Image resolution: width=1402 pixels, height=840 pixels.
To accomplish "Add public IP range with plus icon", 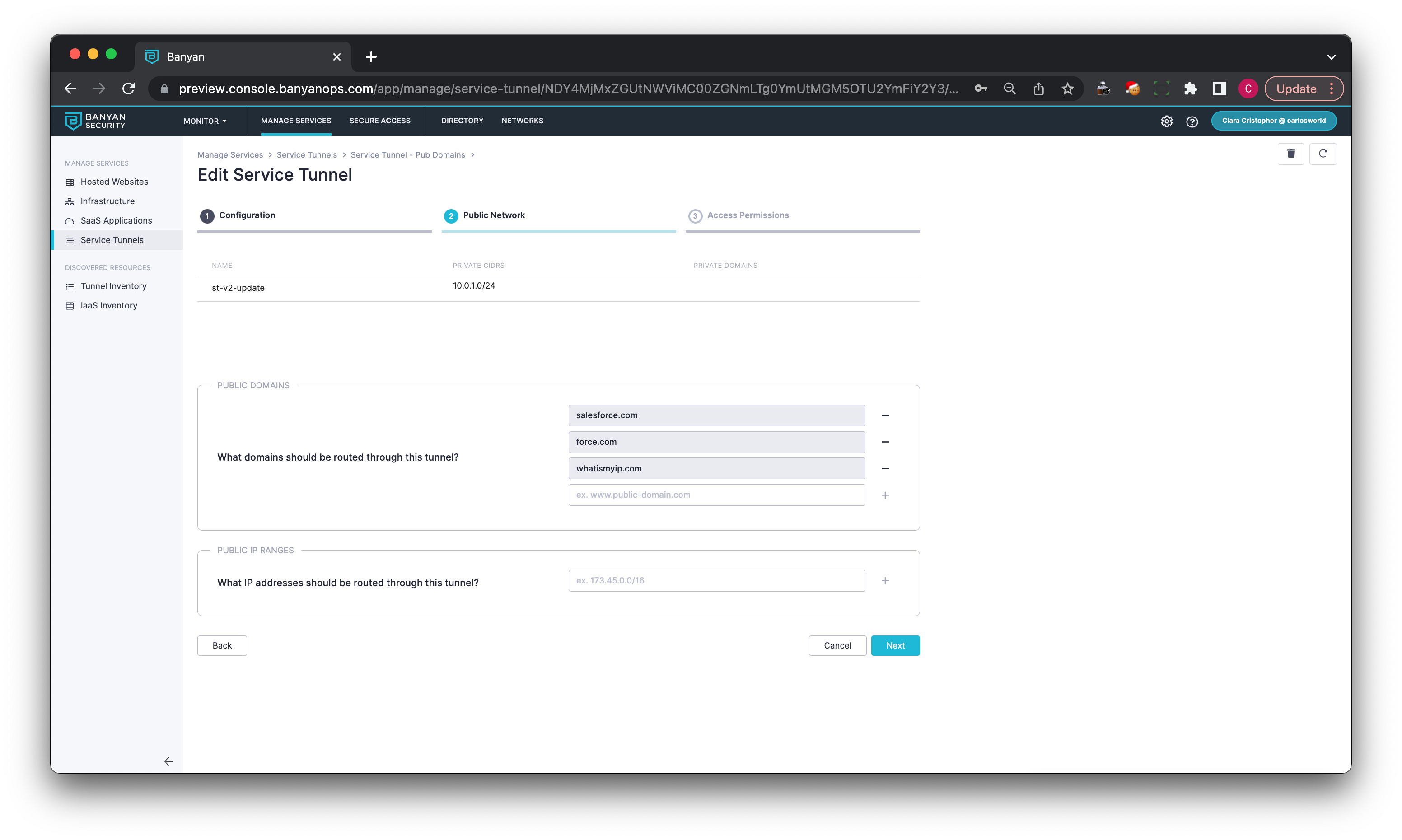I will 885,581.
